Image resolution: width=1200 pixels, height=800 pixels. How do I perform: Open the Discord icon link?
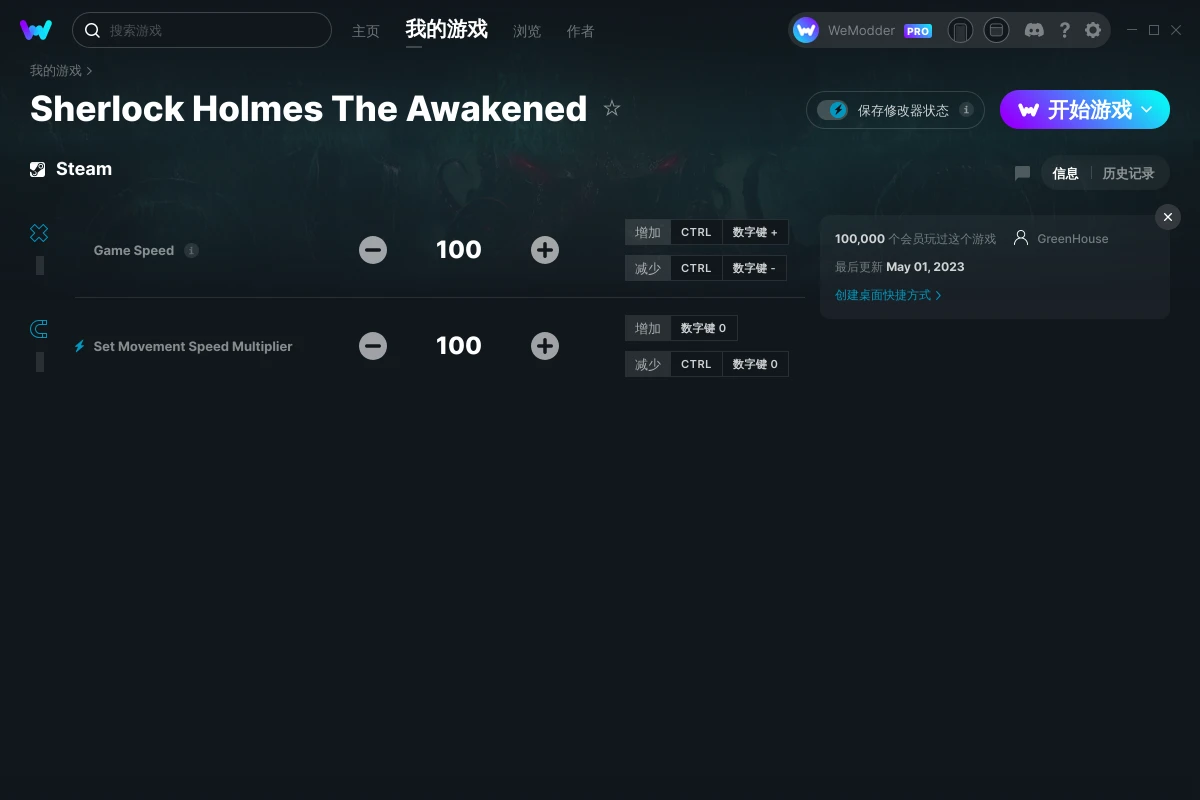coord(1035,30)
